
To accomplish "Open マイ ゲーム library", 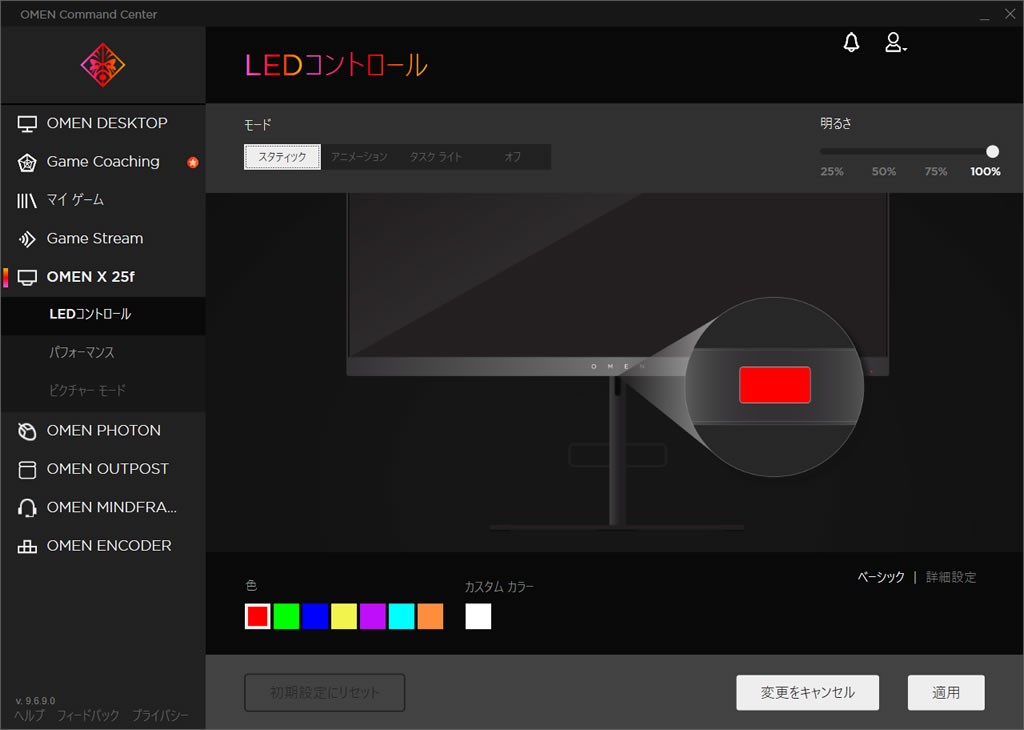I will [x=75, y=200].
